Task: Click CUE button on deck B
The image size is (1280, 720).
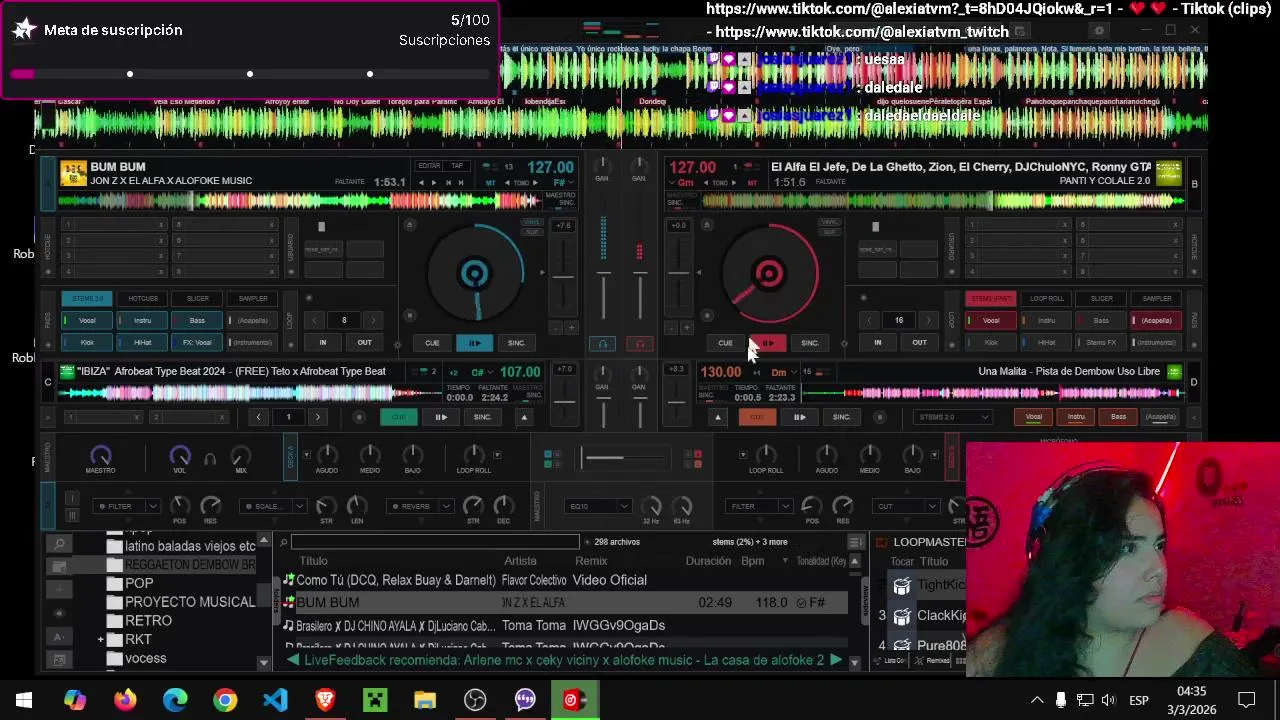Action: [x=725, y=343]
